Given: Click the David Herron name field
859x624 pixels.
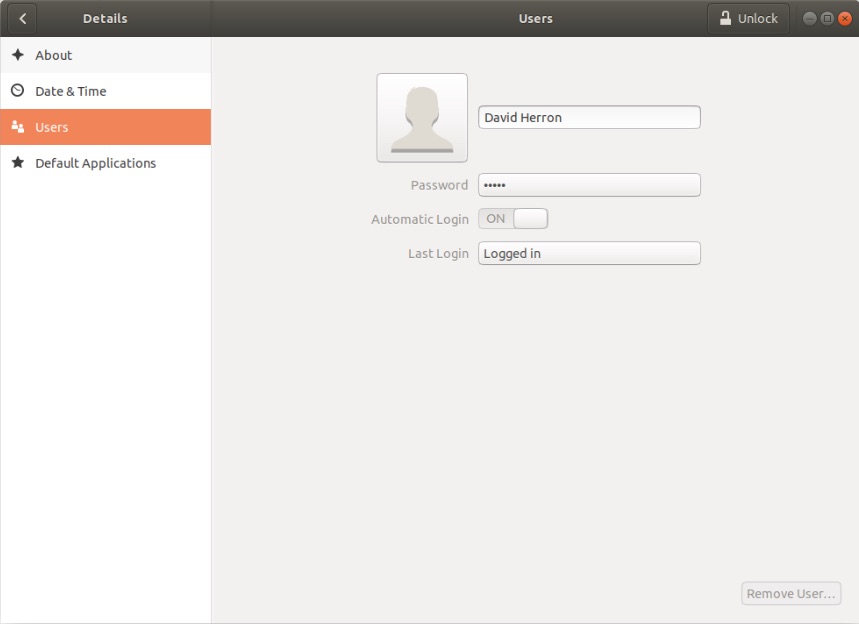Looking at the screenshot, I should [x=589, y=117].
